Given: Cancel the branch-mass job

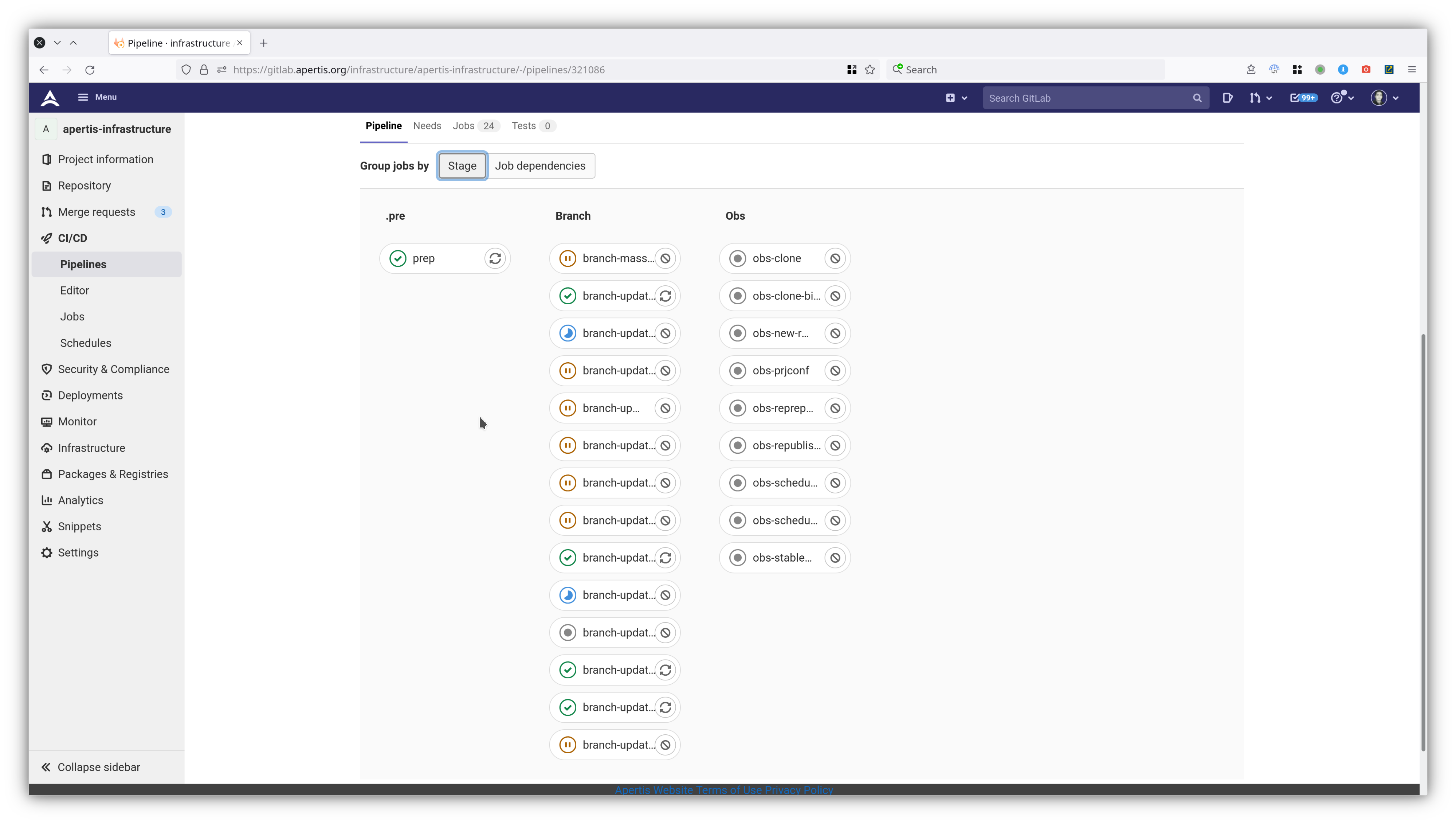Looking at the screenshot, I should pyautogui.click(x=665, y=259).
